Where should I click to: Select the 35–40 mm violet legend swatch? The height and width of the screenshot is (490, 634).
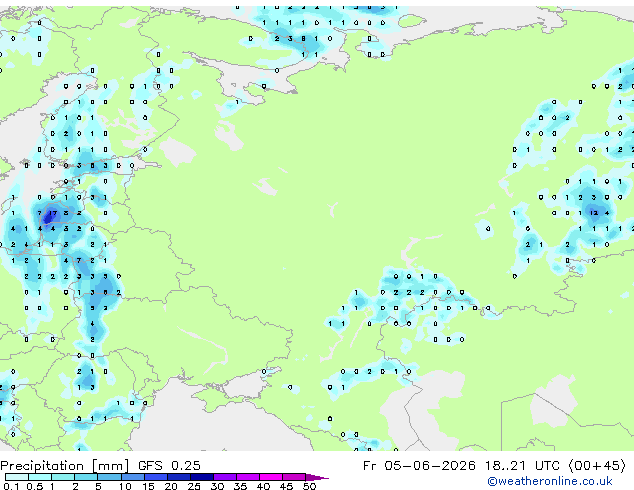[247, 477]
